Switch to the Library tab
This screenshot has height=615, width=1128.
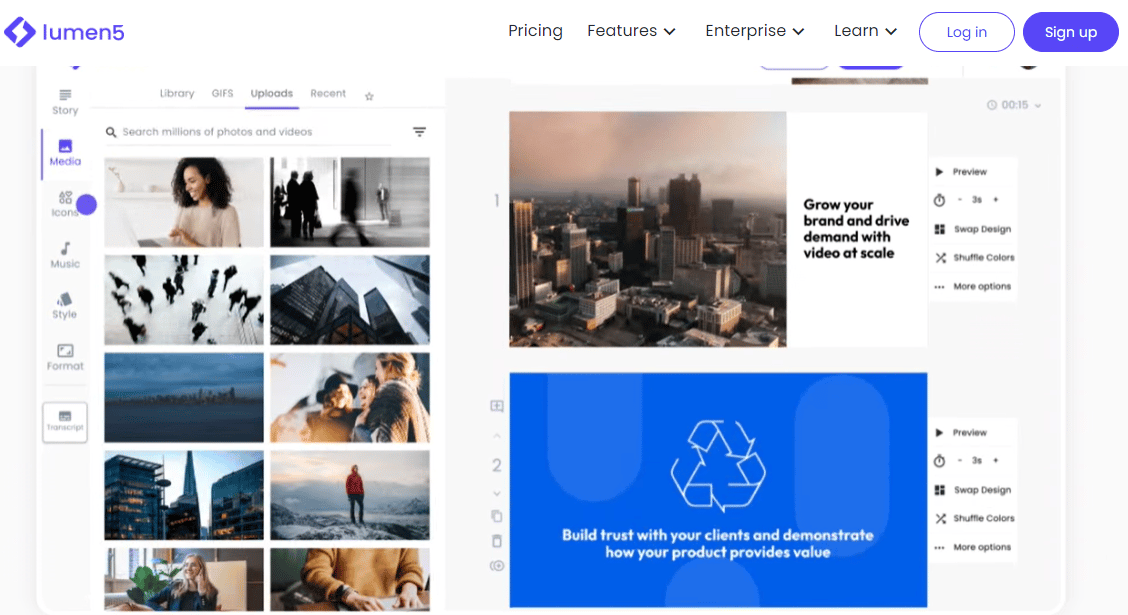[177, 94]
